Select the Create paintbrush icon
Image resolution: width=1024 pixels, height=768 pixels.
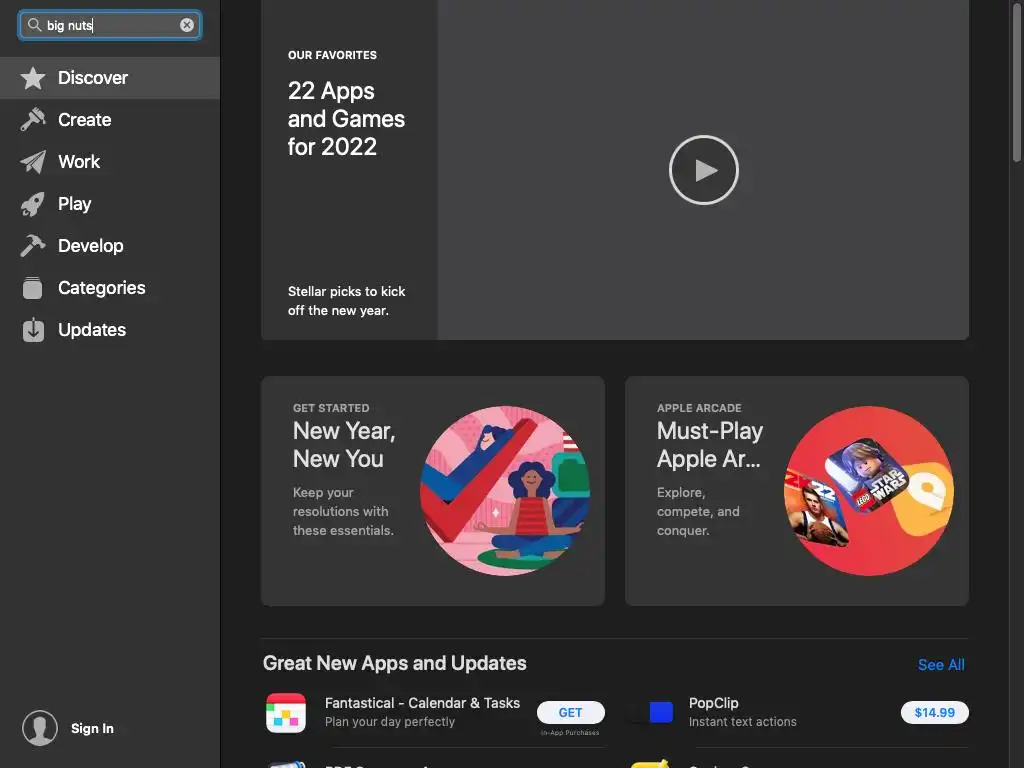(x=33, y=120)
